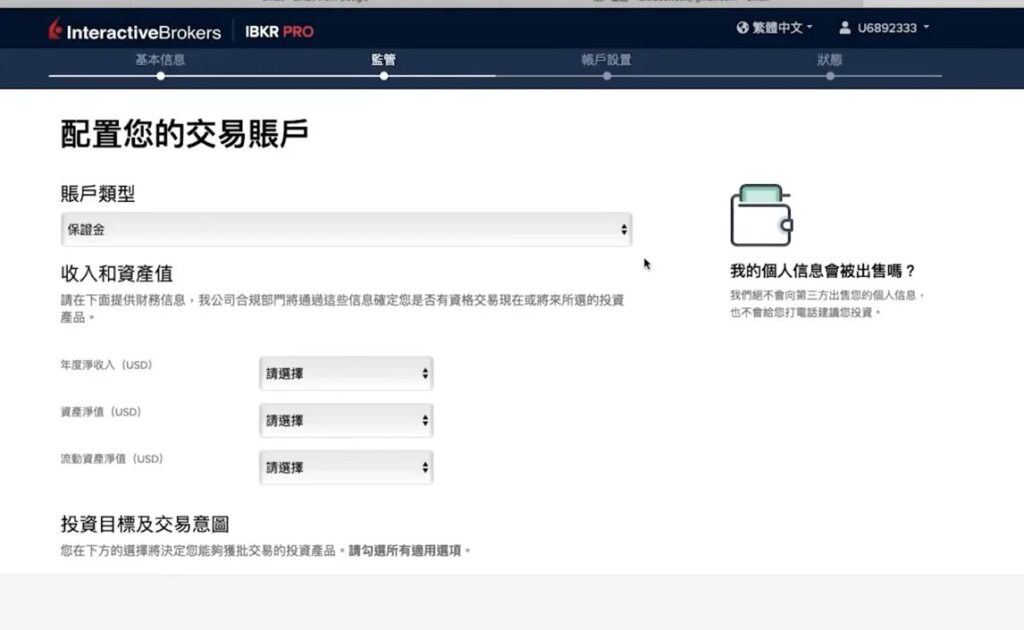1024x630 pixels.
Task: Open the 流動資產淨值 (USD) dropdown
Action: click(346, 467)
